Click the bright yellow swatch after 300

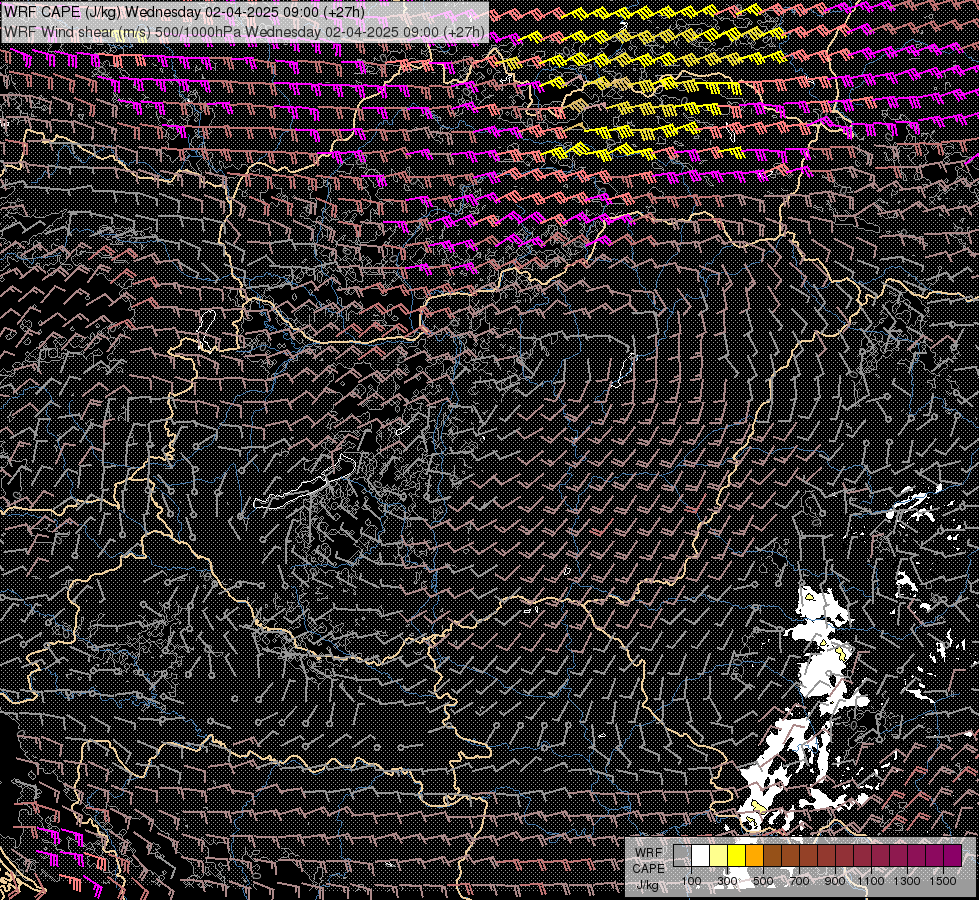click(x=737, y=856)
